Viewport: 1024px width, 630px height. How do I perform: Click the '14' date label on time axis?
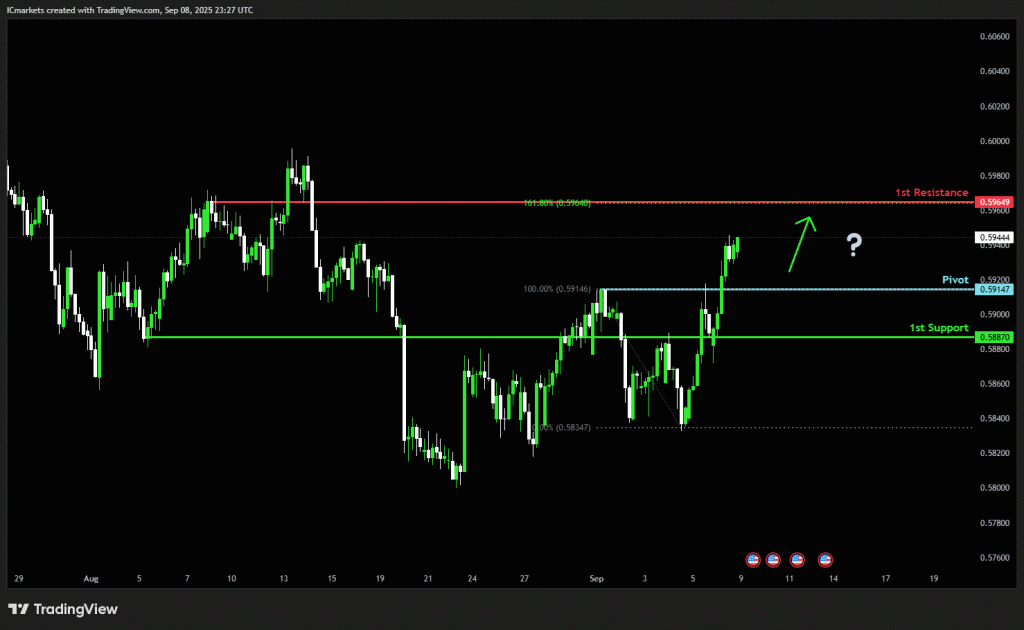(x=833, y=578)
